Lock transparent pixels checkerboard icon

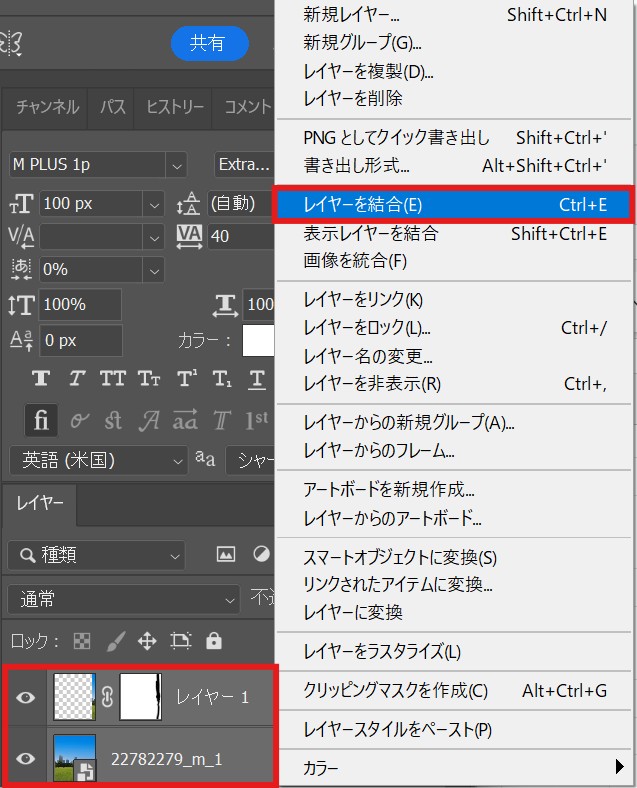pyautogui.click(x=82, y=641)
